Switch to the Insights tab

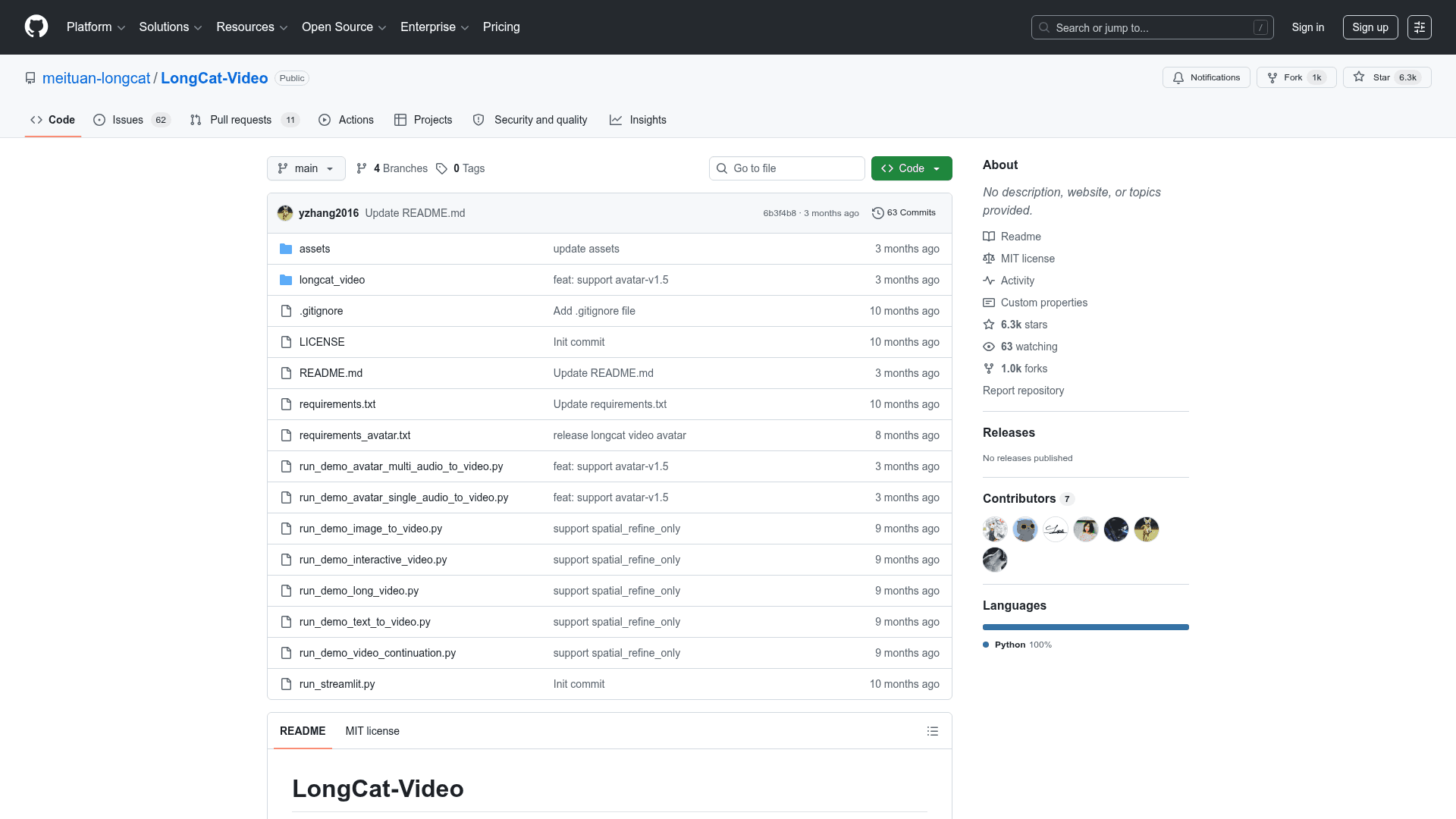point(638,120)
